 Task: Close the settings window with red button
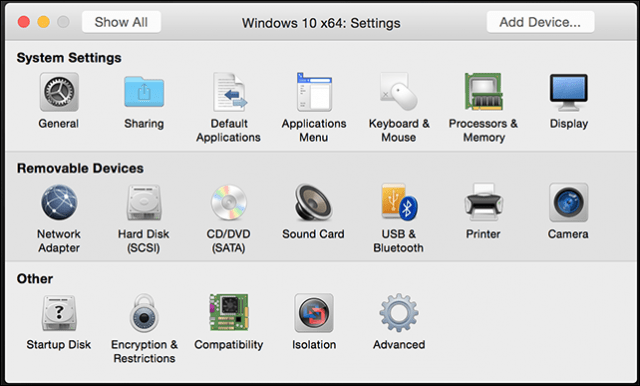(x=24, y=22)
